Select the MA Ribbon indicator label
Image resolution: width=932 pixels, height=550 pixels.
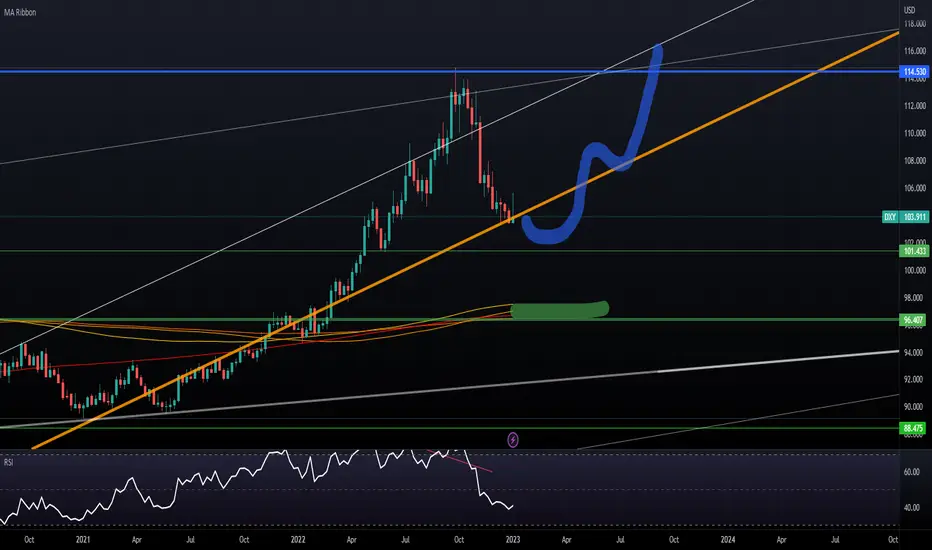[20, 12]
